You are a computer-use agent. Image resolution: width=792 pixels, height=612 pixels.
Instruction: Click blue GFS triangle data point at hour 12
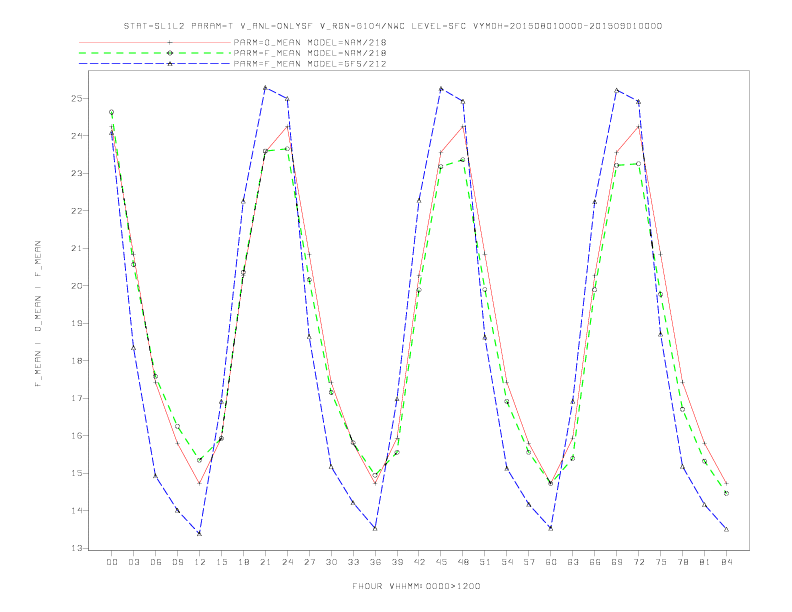(200, 533)
